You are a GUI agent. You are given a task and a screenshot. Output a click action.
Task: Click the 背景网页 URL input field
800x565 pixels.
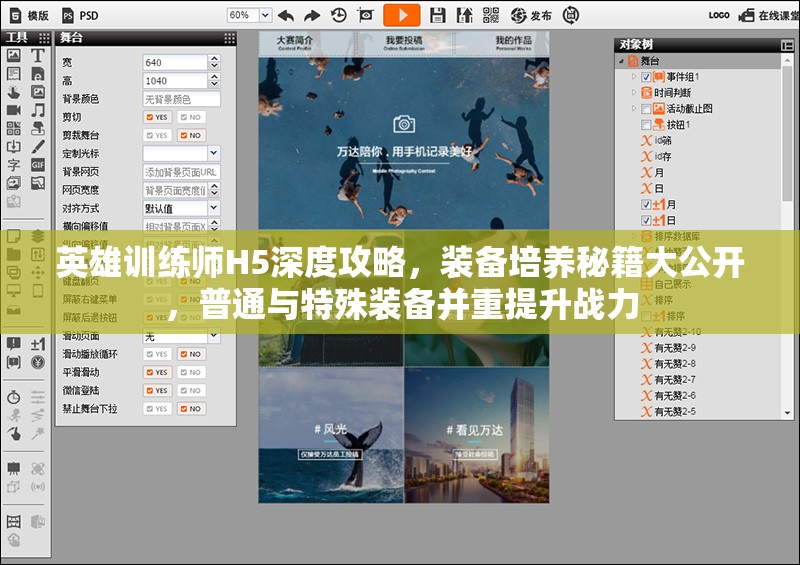[182, 171]
